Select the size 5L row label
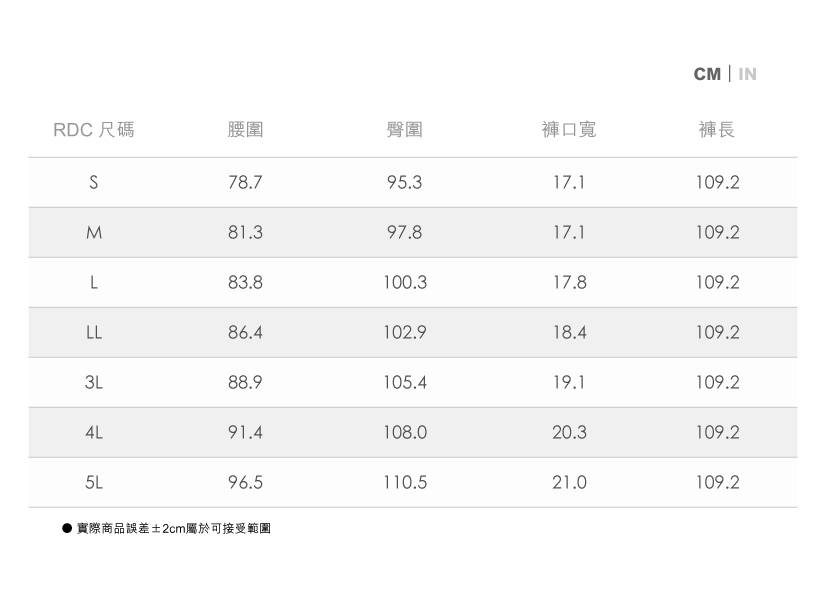The height and width of the screenshot is (600, 825). pyautogui.click(x=93, y=483)
